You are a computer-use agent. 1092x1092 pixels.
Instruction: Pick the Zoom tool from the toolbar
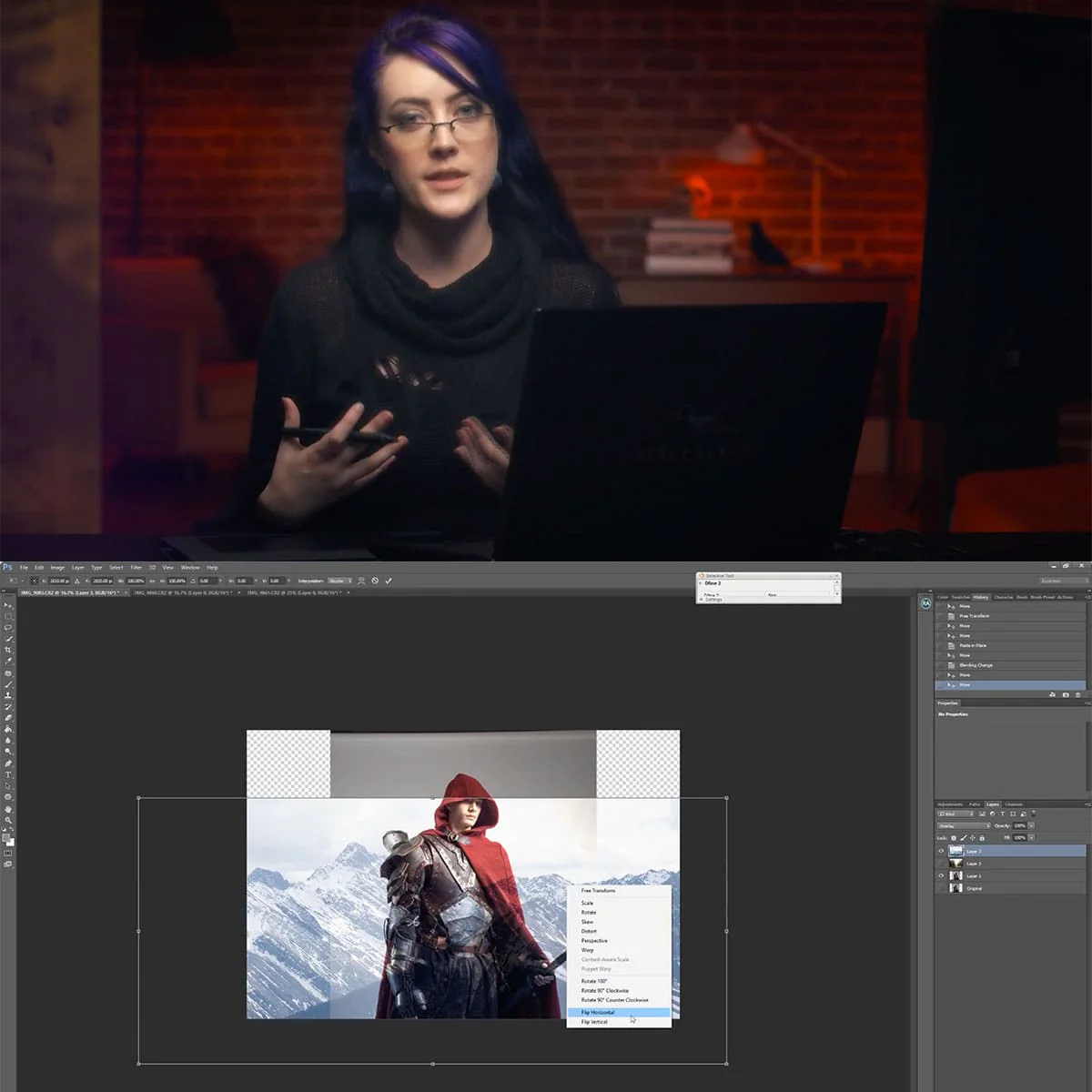(x=8, y=818)
